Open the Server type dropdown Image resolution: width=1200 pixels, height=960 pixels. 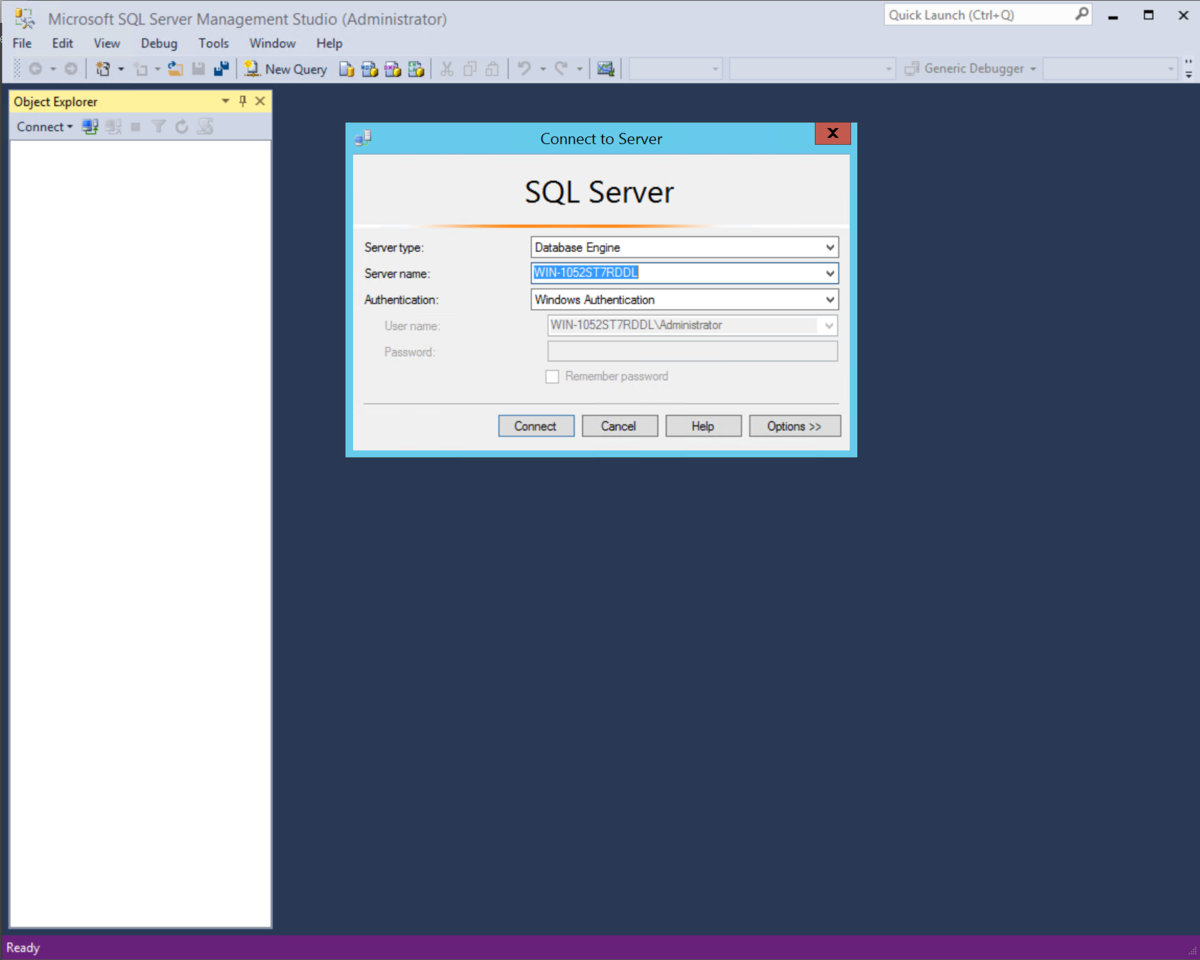[830, 247]
